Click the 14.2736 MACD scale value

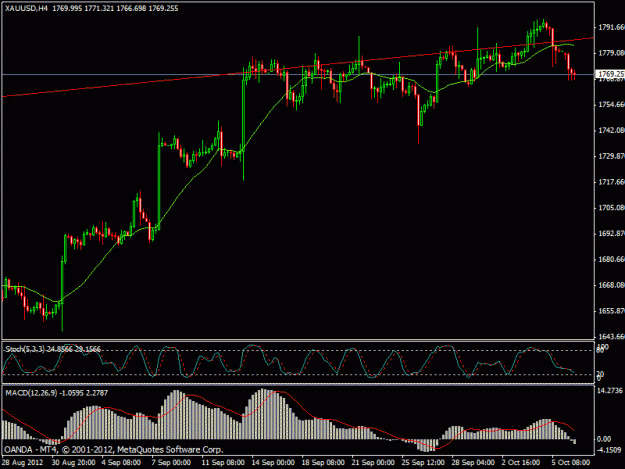[609, 391]
